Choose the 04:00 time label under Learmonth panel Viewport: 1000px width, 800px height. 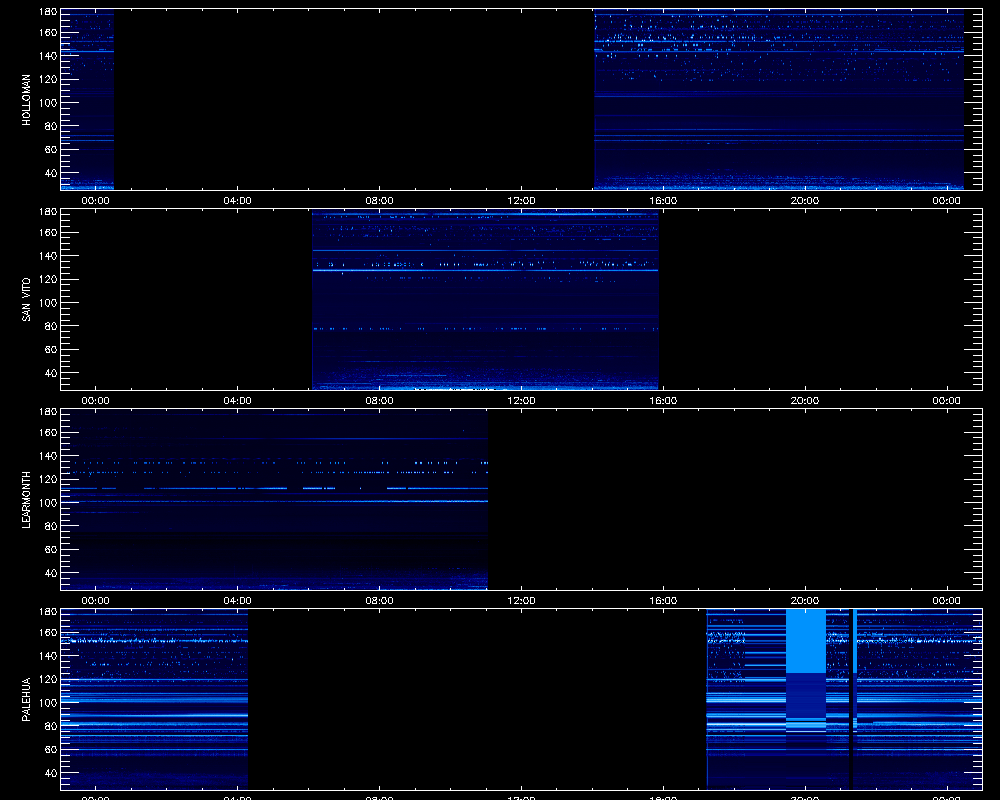click(x=237, y=600)
